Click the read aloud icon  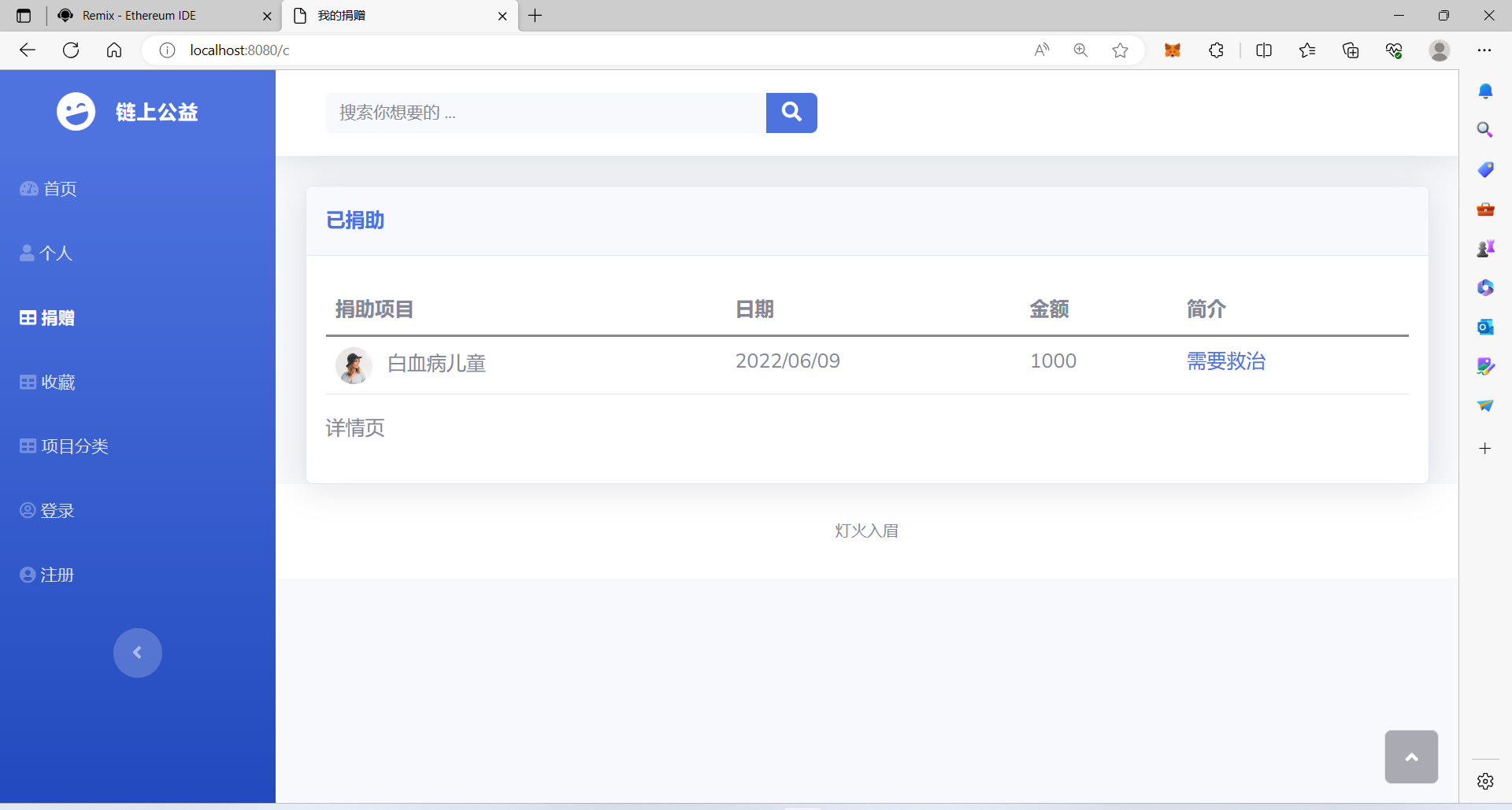1042,50
